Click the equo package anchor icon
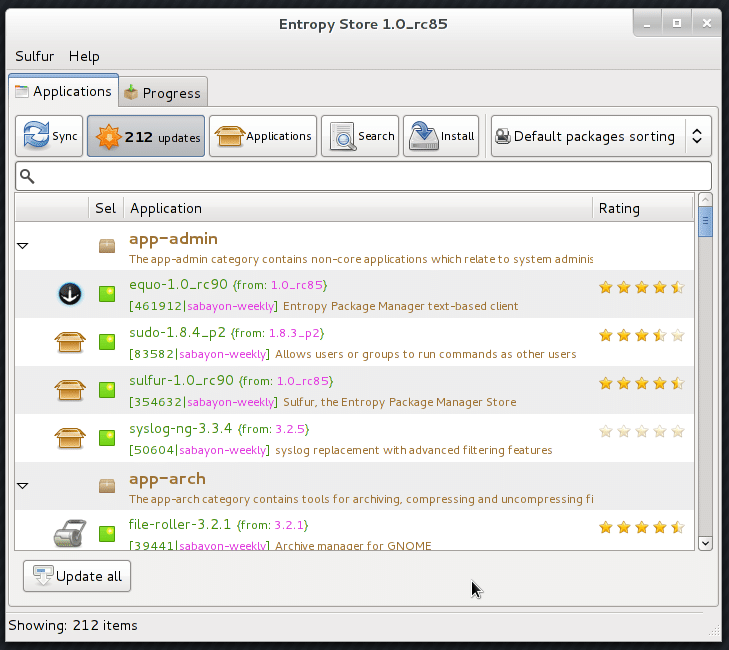This screenshot has width=729, height=650. [x=69, y=294]
